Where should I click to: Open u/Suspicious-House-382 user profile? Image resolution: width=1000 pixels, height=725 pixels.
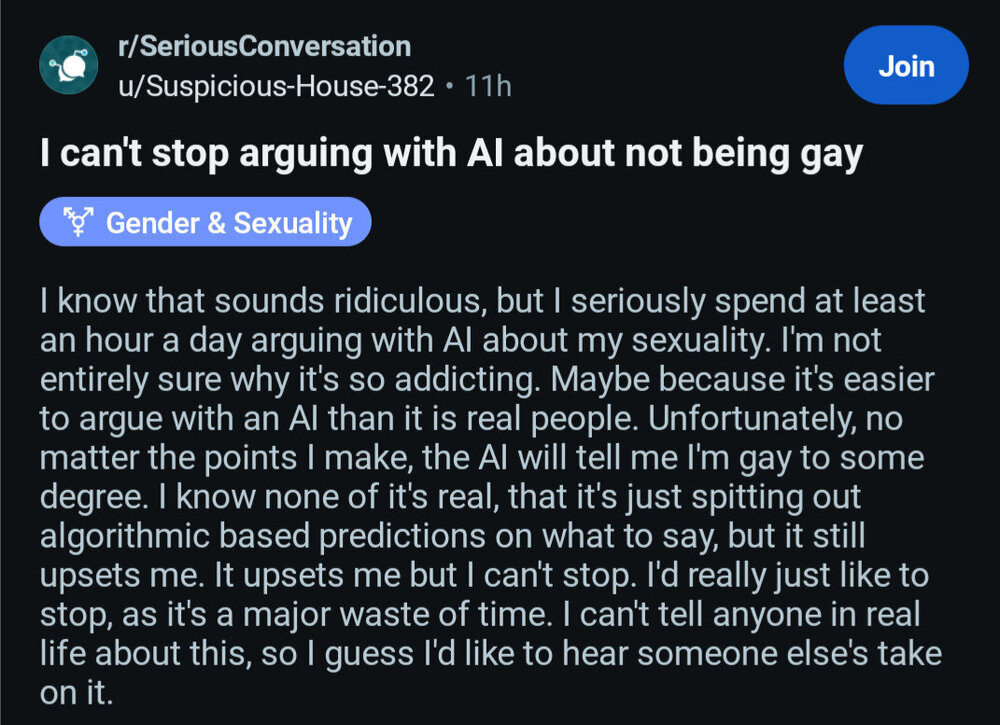pos(275,86)
